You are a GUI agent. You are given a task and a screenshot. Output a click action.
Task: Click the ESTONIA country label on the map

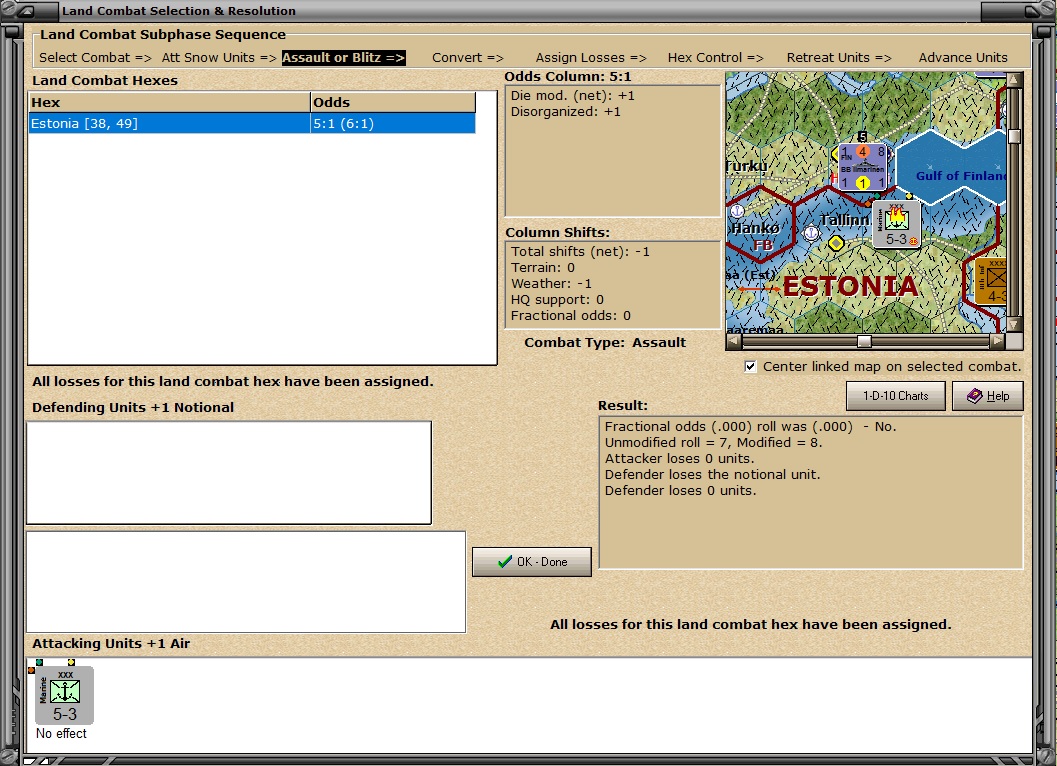(851, 286)
